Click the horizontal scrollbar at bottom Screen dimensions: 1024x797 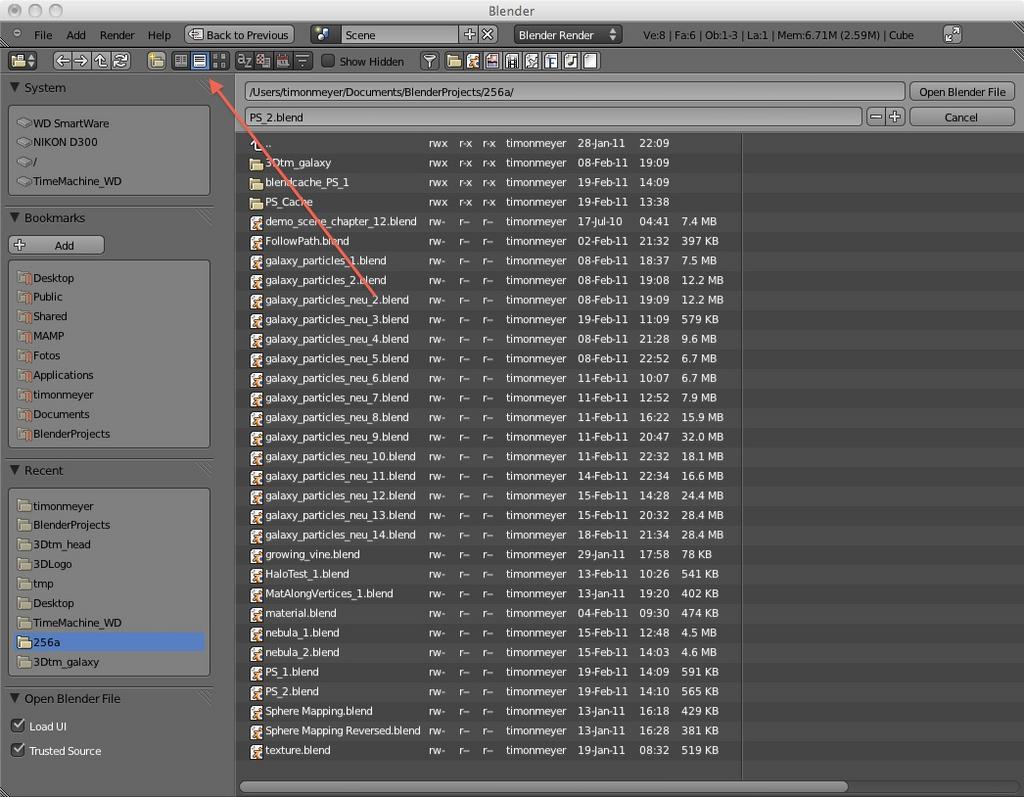pyautogui.click(x=543, y=787)
